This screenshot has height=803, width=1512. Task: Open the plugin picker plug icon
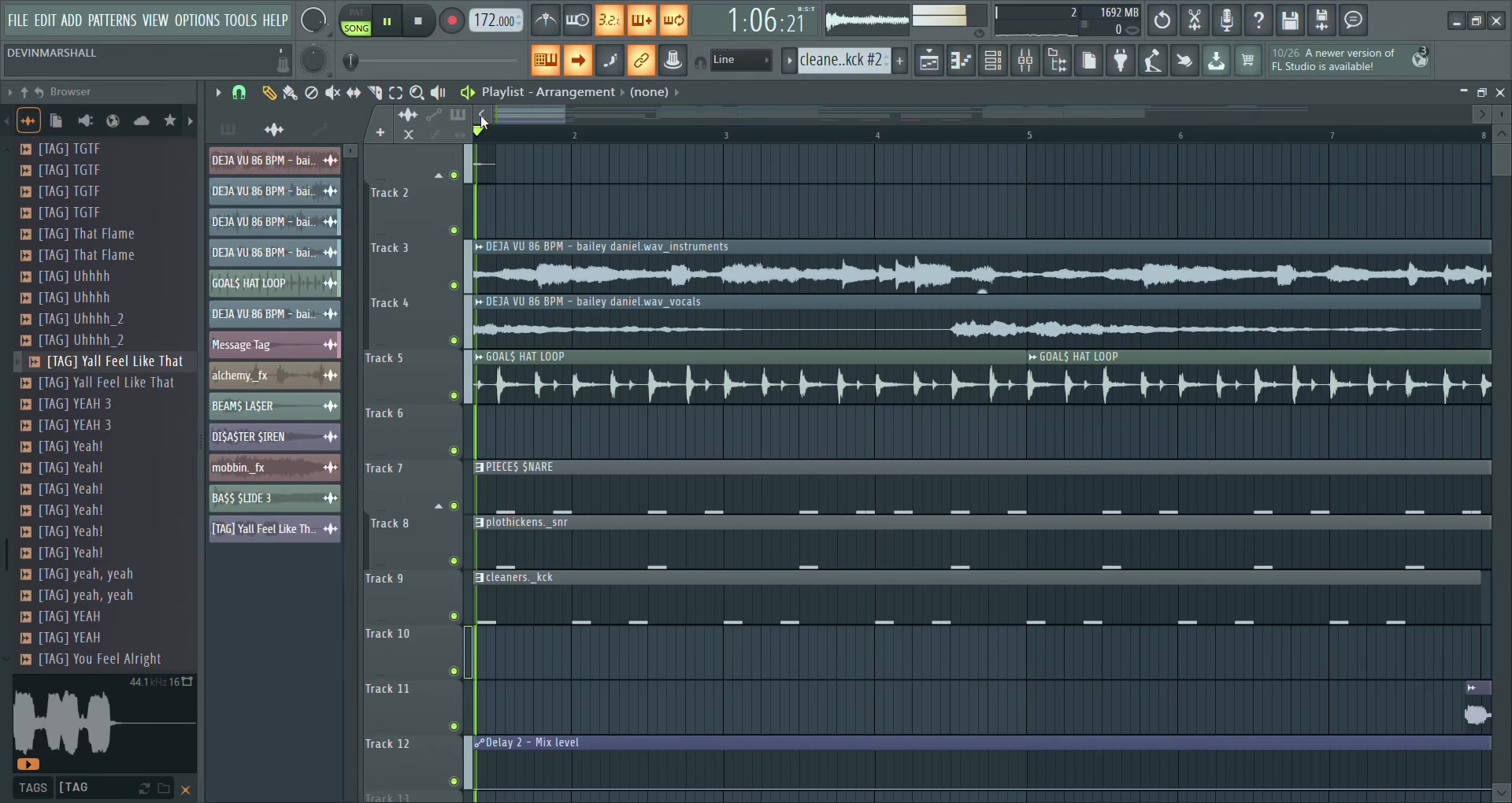tap(1121, 61)
